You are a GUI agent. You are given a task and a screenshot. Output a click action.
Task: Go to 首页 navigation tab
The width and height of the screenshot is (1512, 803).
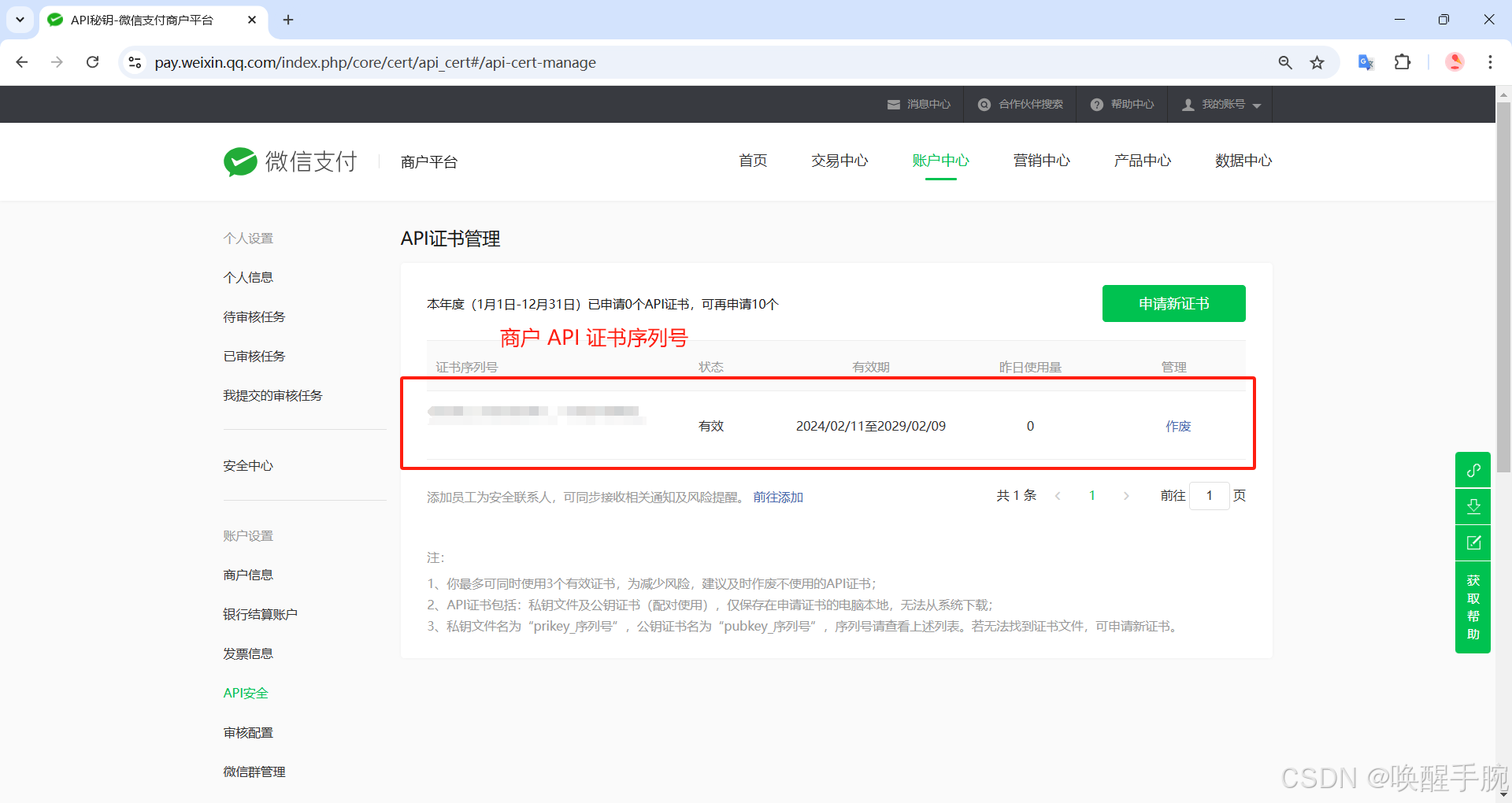pos(753,161)
